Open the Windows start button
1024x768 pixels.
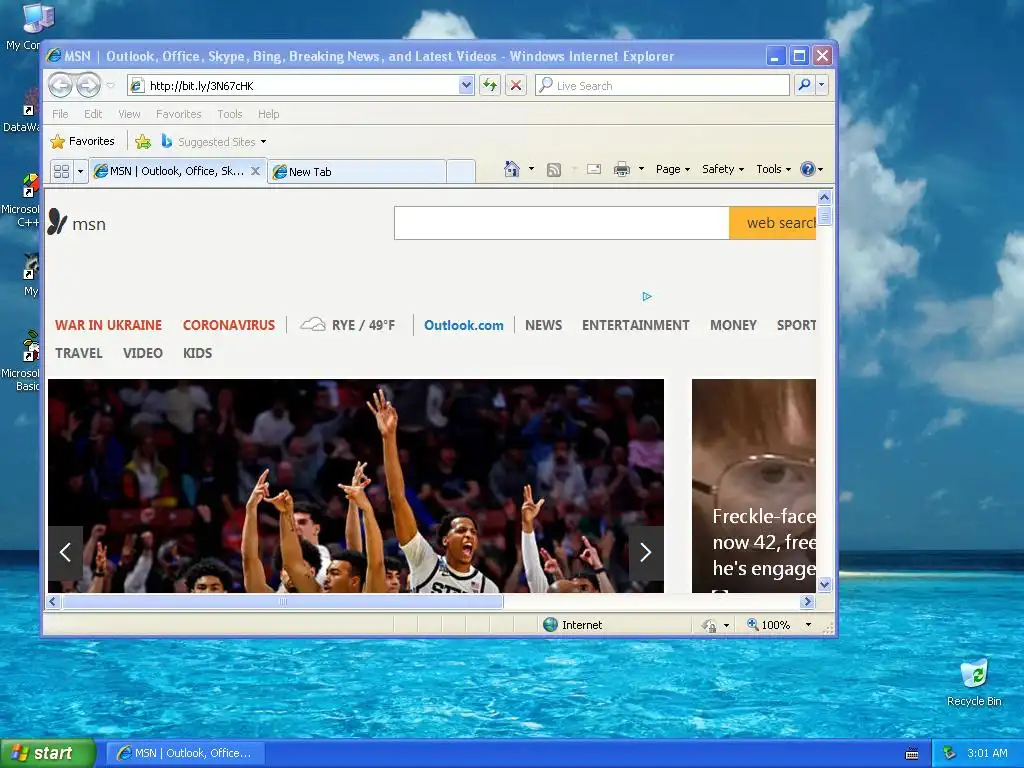[48, 753]
